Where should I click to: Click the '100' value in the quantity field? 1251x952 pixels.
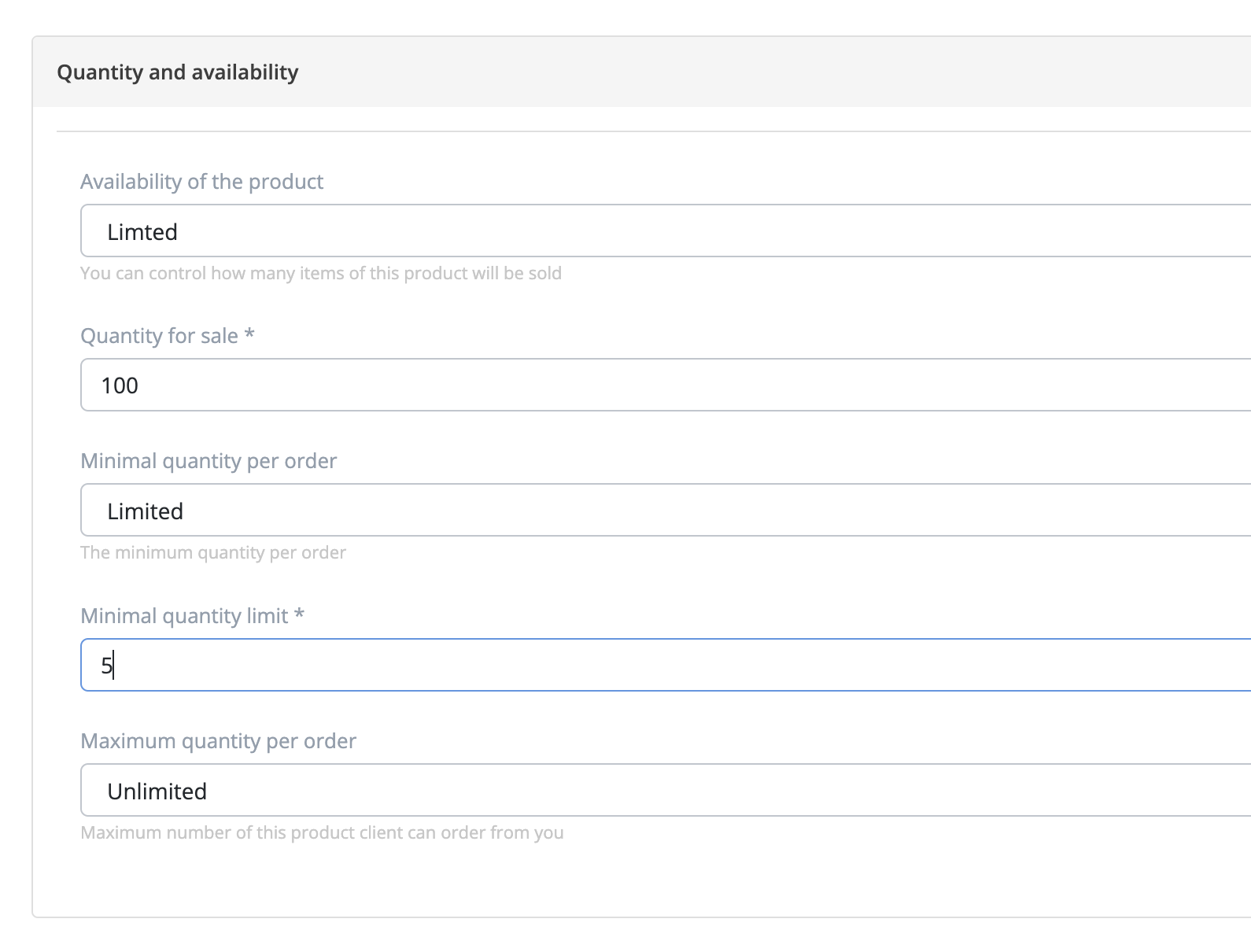[120, 386]
